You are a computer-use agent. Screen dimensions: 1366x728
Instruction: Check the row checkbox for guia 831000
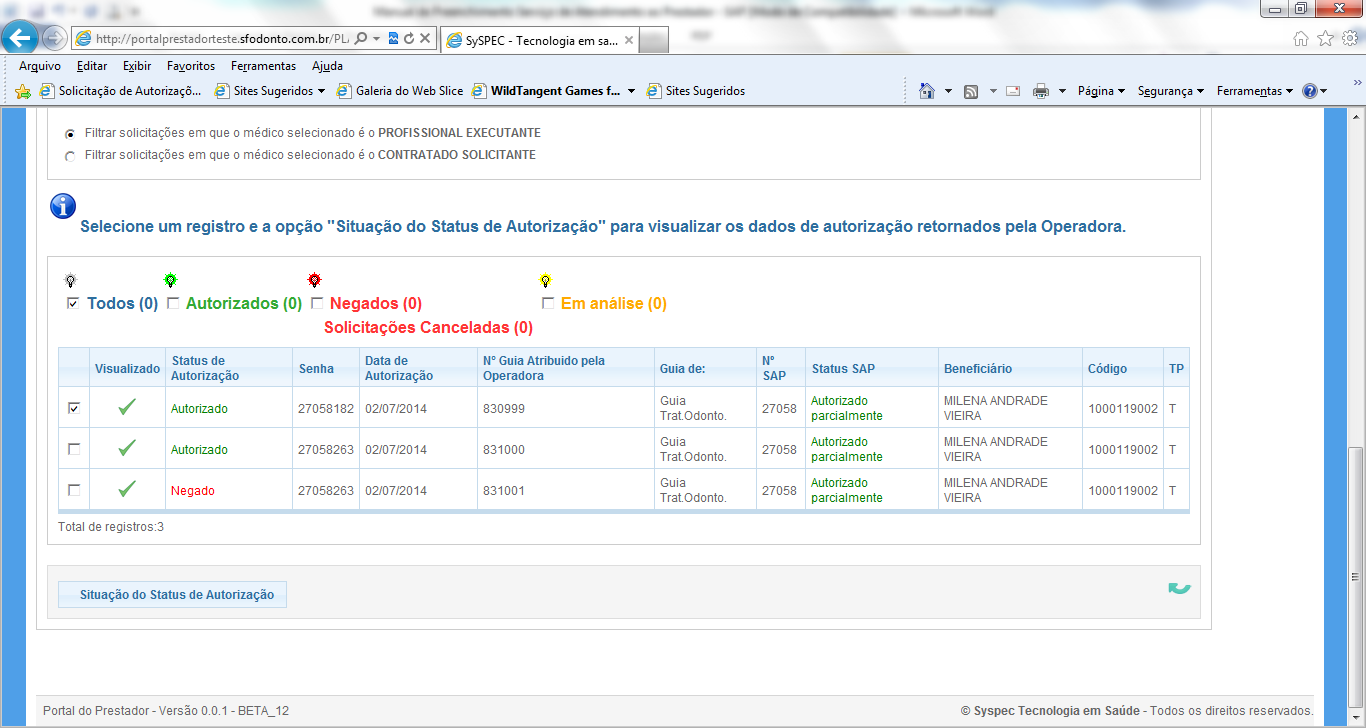(x=74, y=449)
